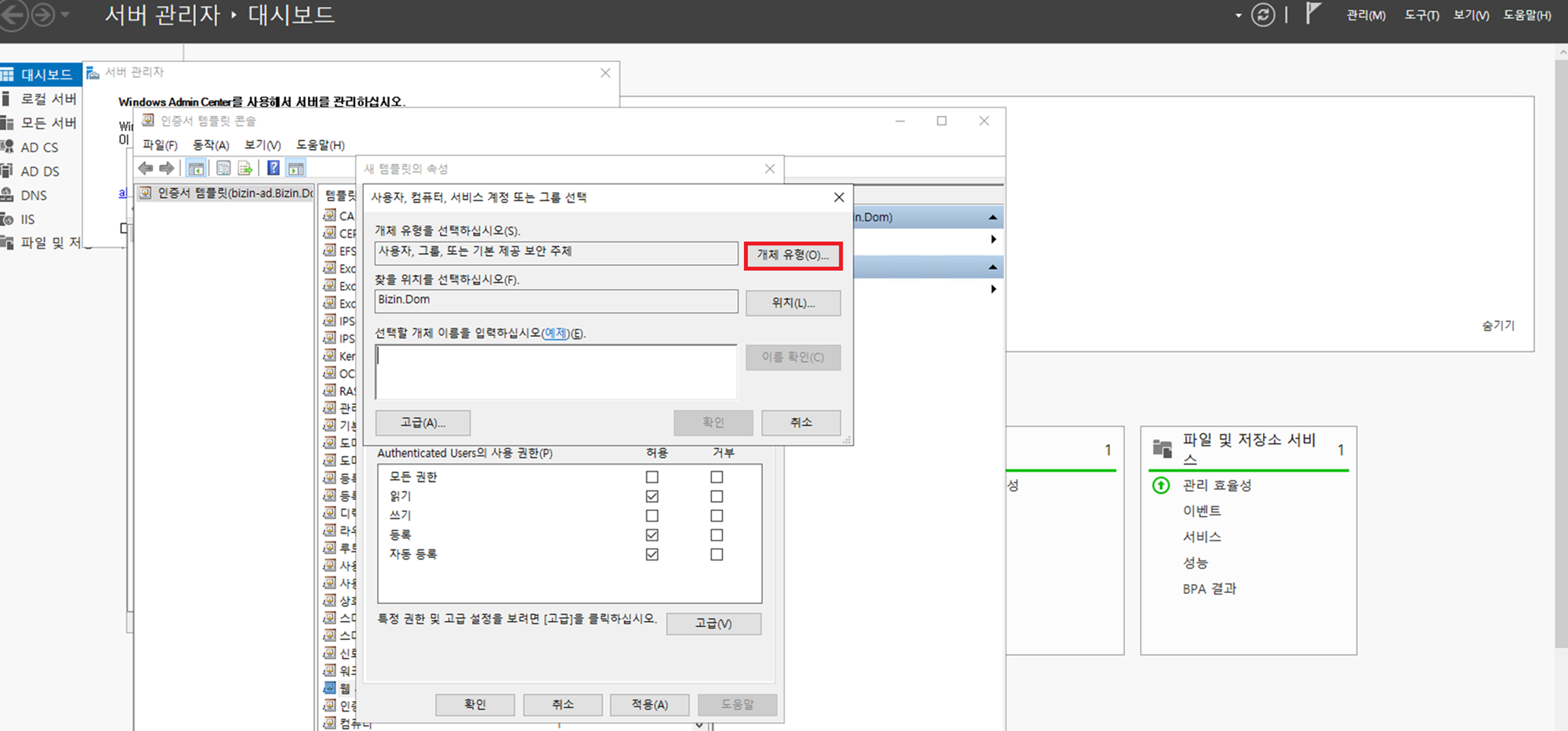Click the 파일 및 저장소 서비스 tile icon

point(1162,448)
